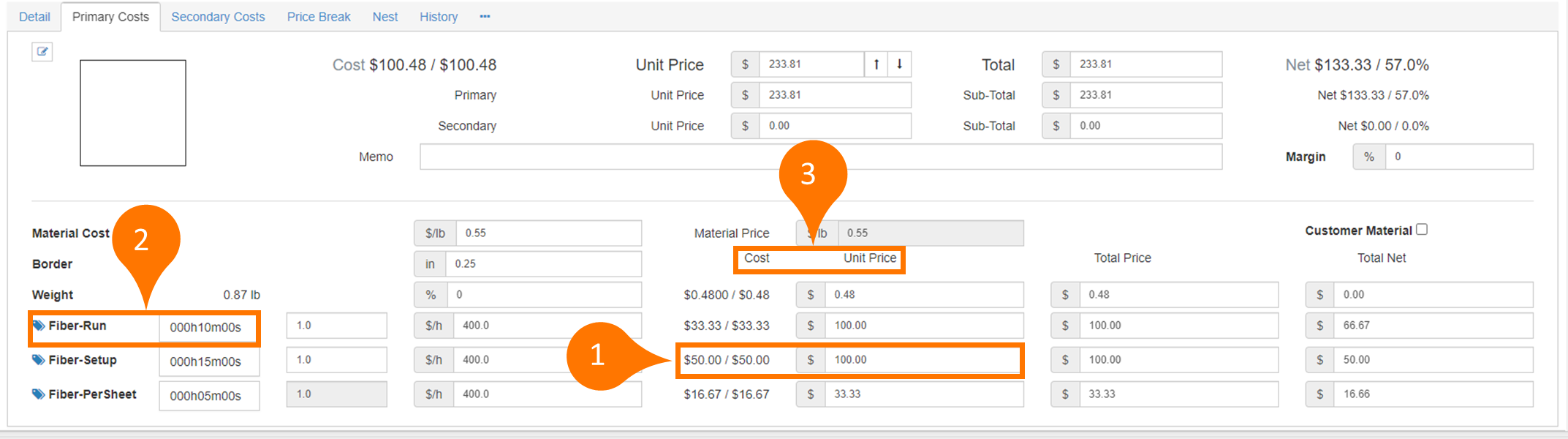The image size is (1568, 439).
Task: Open the more options ellipsis tab menu
Action: [485, 17]
